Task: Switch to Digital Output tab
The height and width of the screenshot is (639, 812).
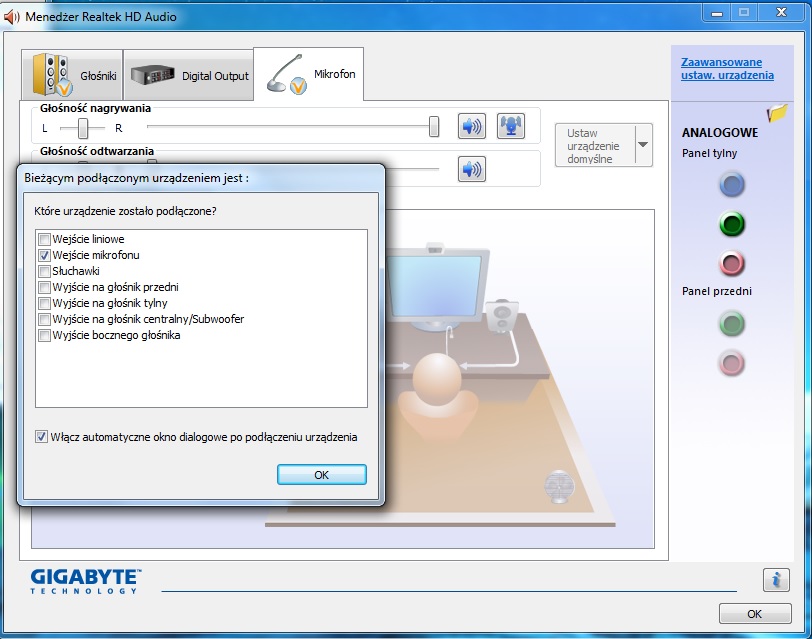Action: coord(188,76)
